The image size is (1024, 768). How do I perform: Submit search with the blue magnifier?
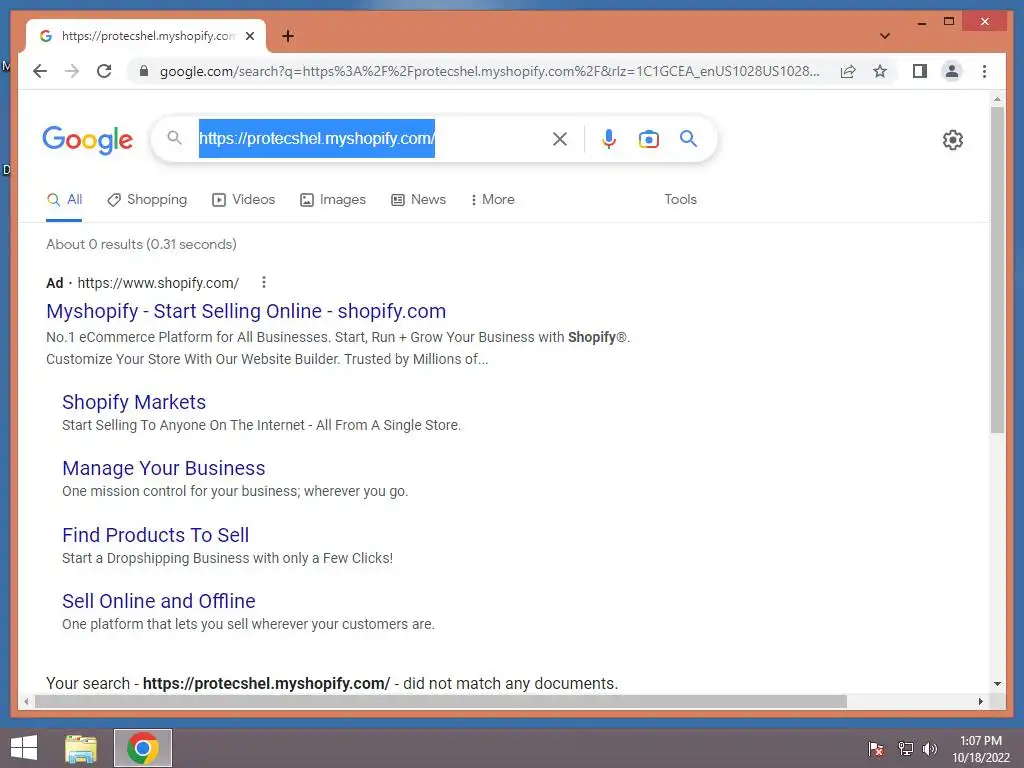[x=688, y=138]
